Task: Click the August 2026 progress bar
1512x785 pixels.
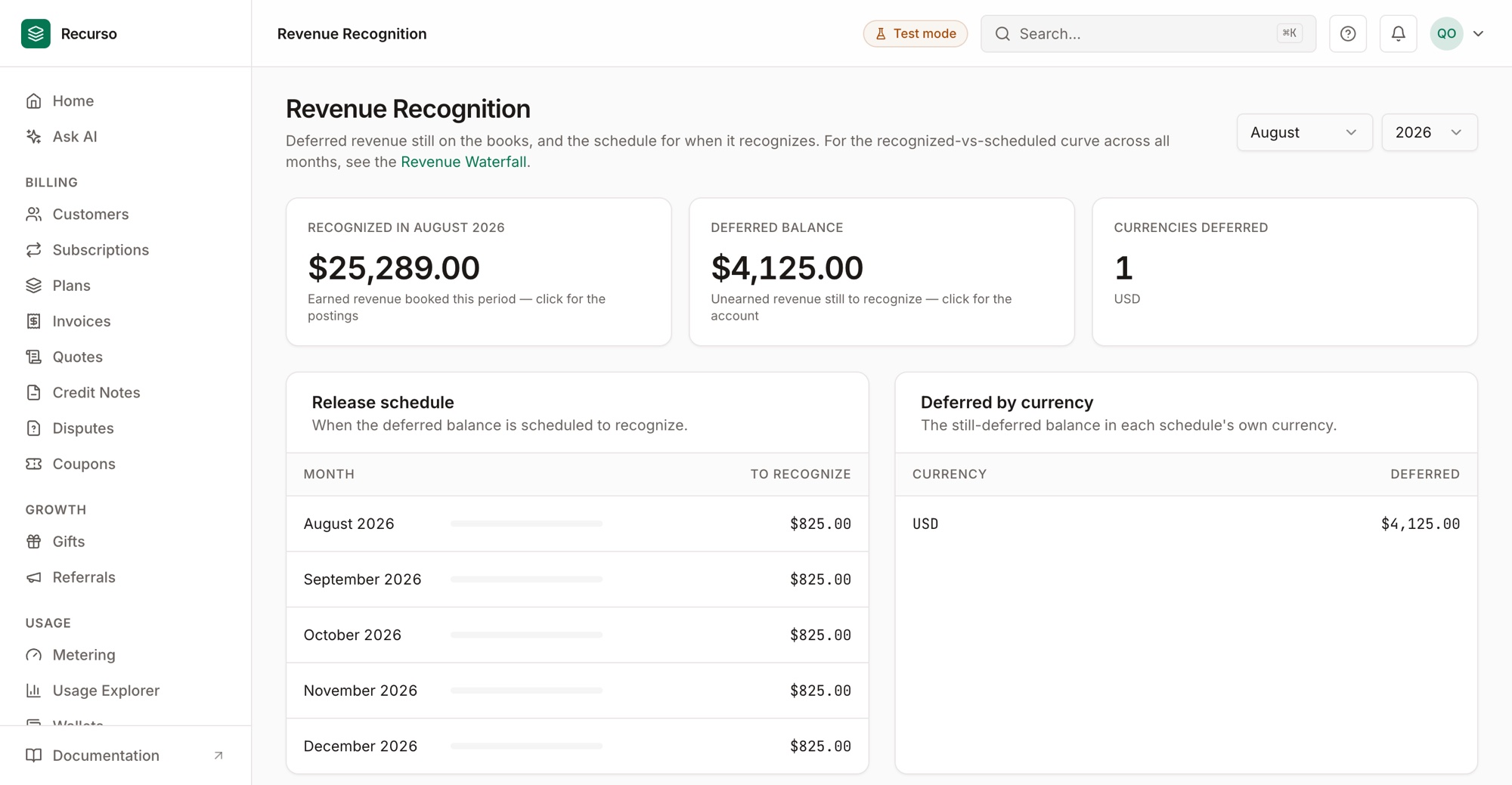Action: 526,524
